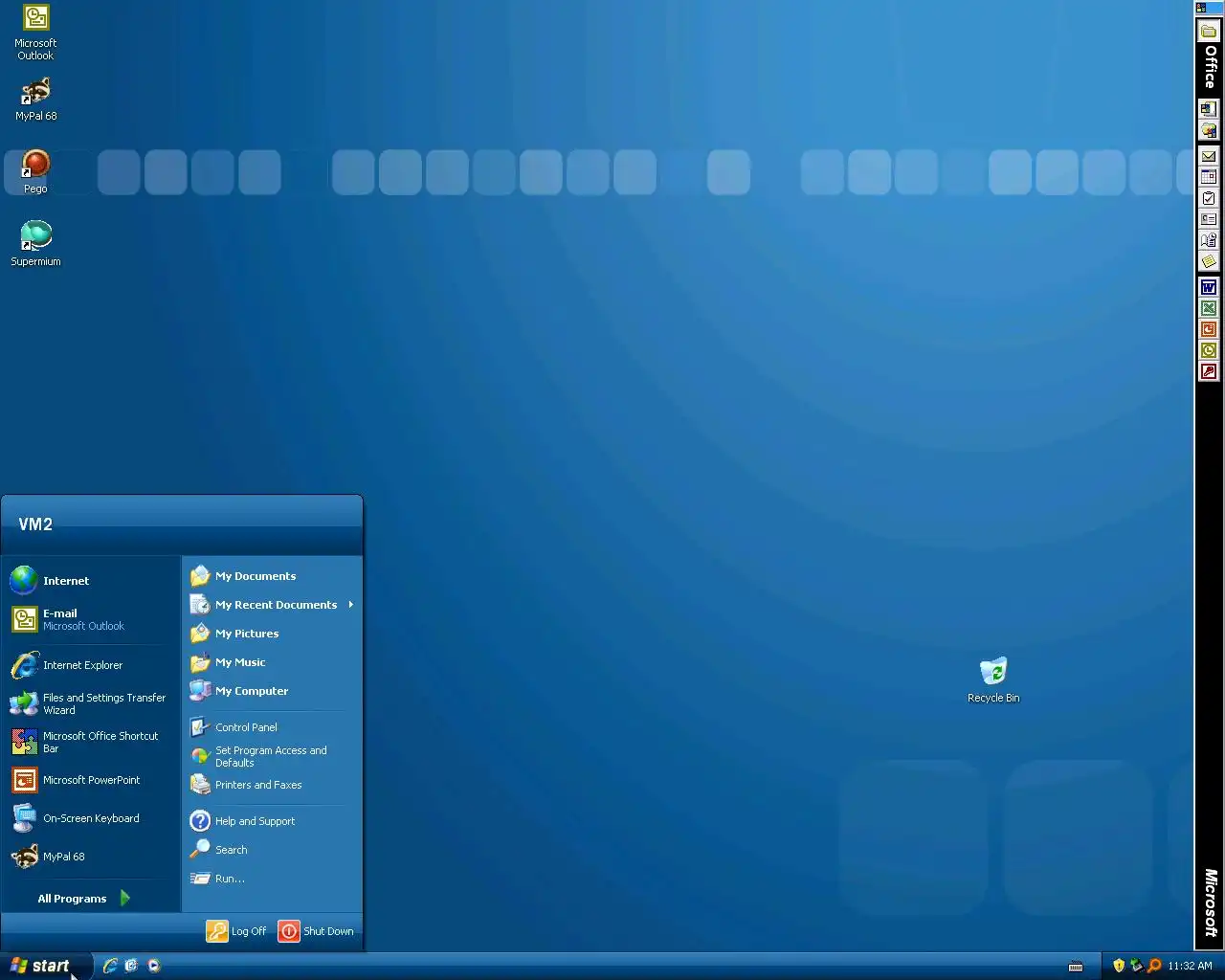Screen dimensions: 1225x980
Task: Click the 11:32 AM system clock
Action: point(1190,966)
